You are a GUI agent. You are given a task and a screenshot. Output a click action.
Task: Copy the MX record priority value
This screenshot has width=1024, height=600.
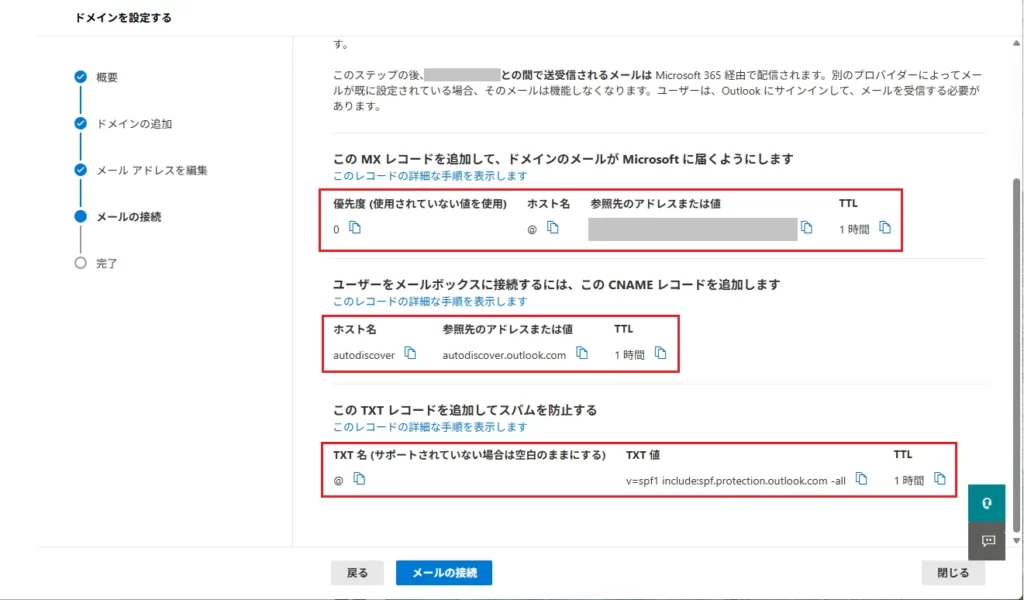[x=355, y=228]
